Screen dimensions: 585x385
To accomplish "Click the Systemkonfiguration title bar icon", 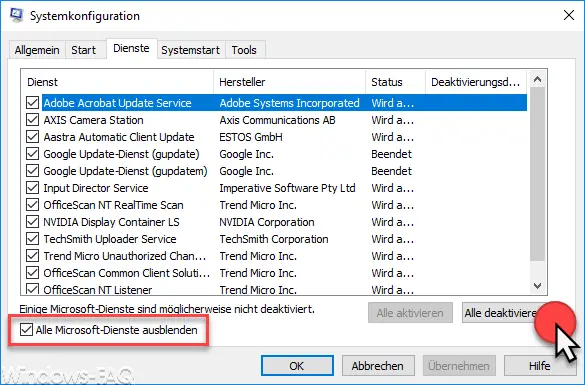I will coord(16,15).
